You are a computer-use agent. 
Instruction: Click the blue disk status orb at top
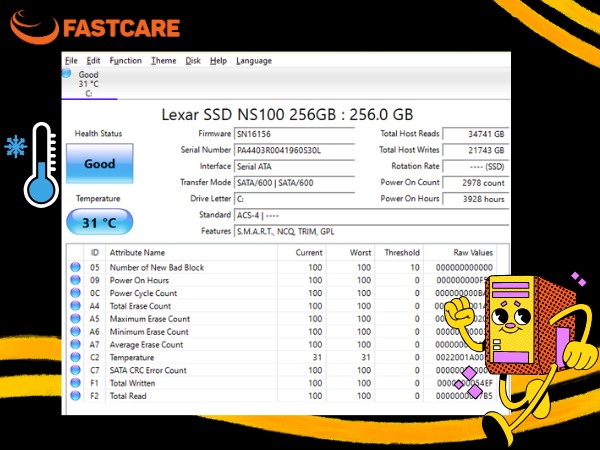pyautogui.click(x=66, y=73)
